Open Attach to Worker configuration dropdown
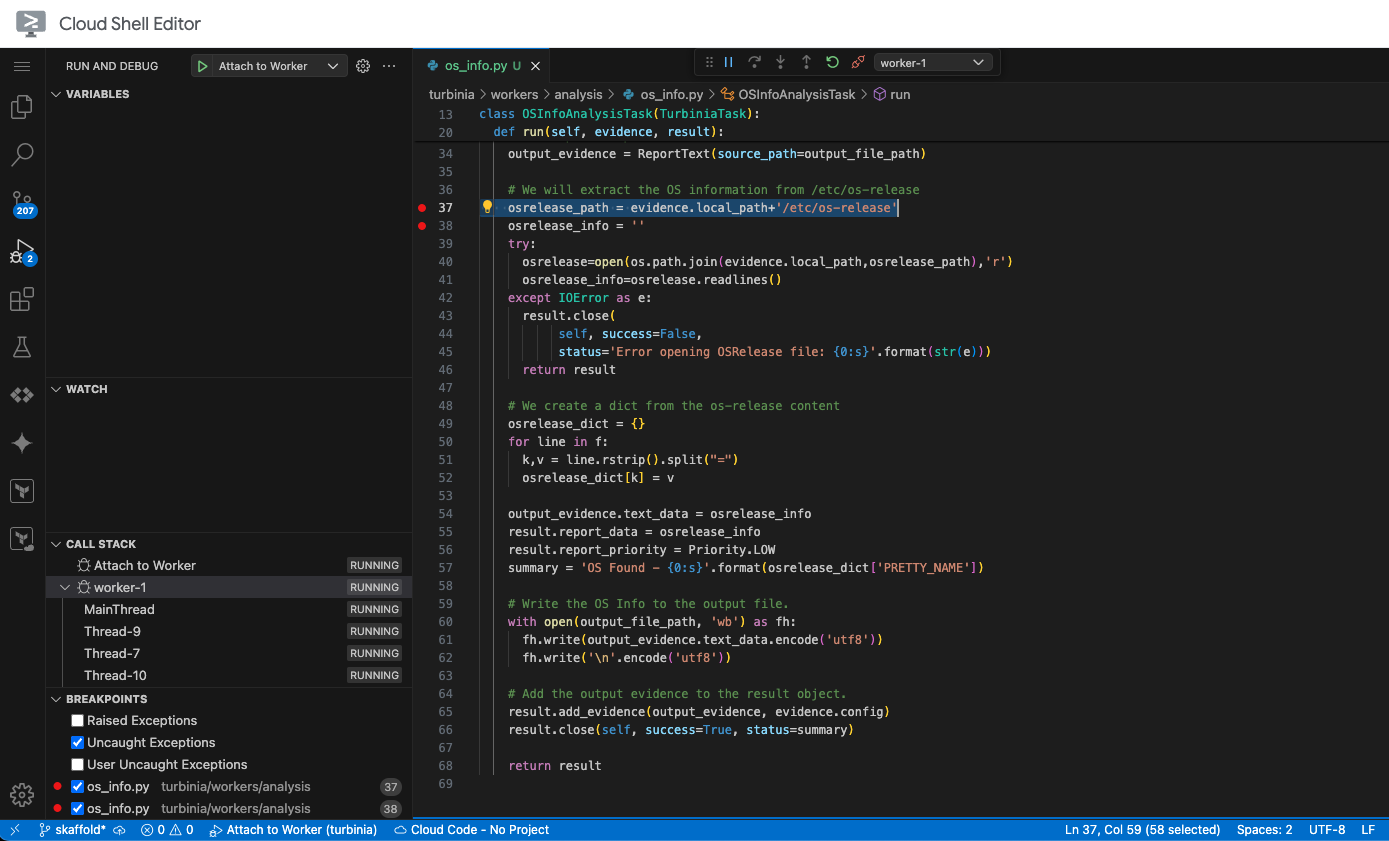The image size is (1389, 841). (279, 66)
